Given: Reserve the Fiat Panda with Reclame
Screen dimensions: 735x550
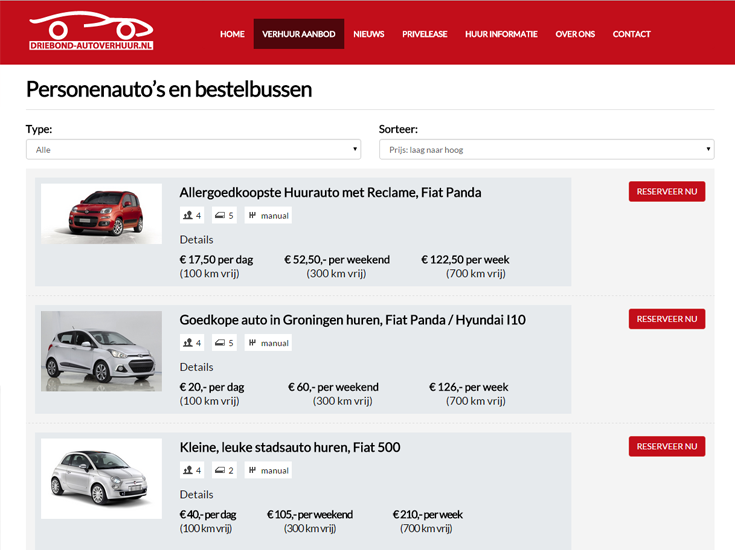Looking at the screenshot, I should point(667,191).
